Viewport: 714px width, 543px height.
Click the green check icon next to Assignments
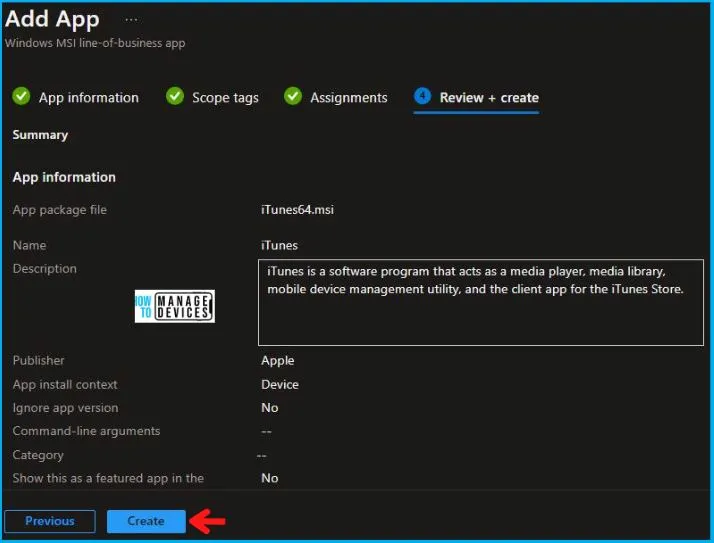(x=293, y=96)
